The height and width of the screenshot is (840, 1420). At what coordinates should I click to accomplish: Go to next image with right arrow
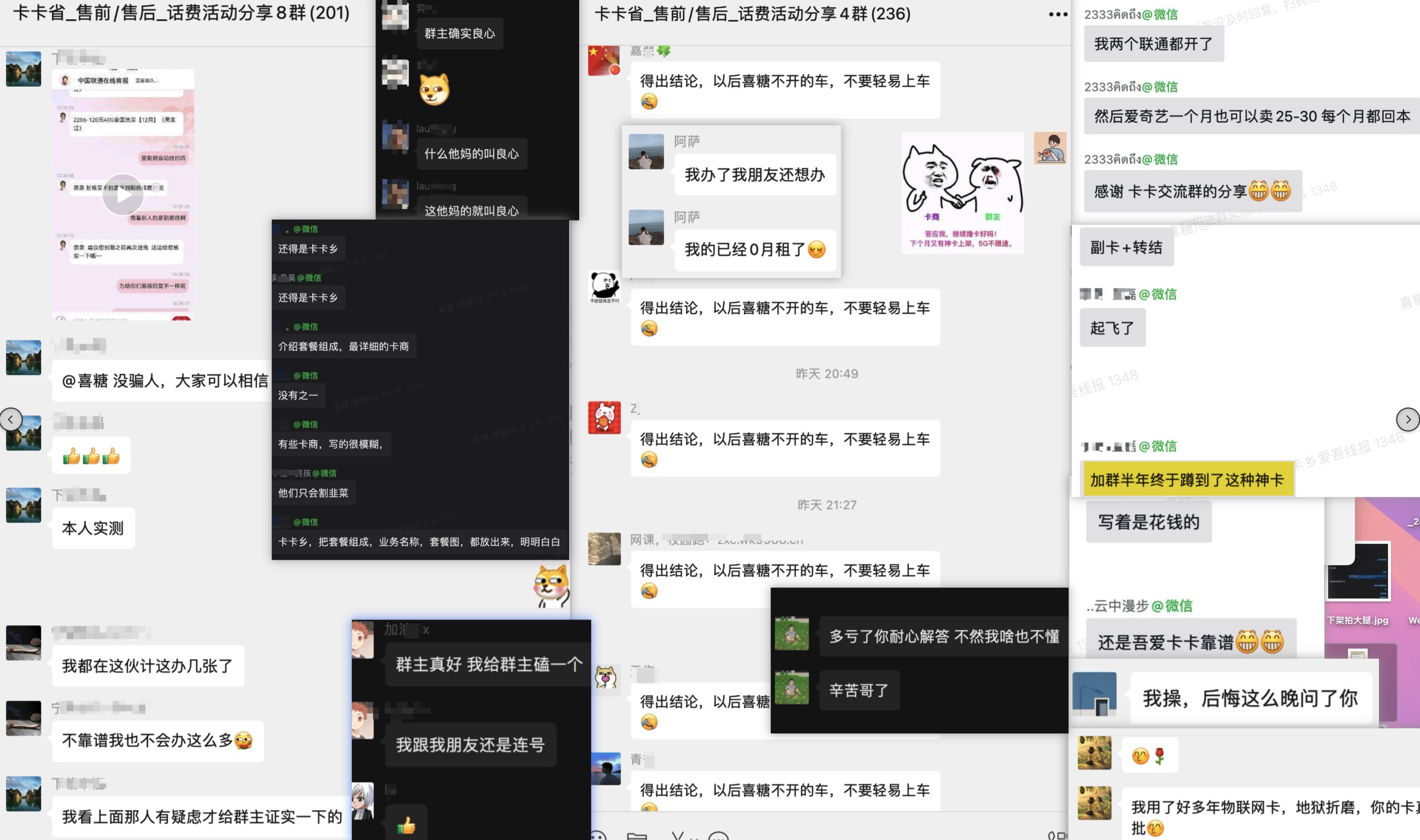pos(1408,419)
